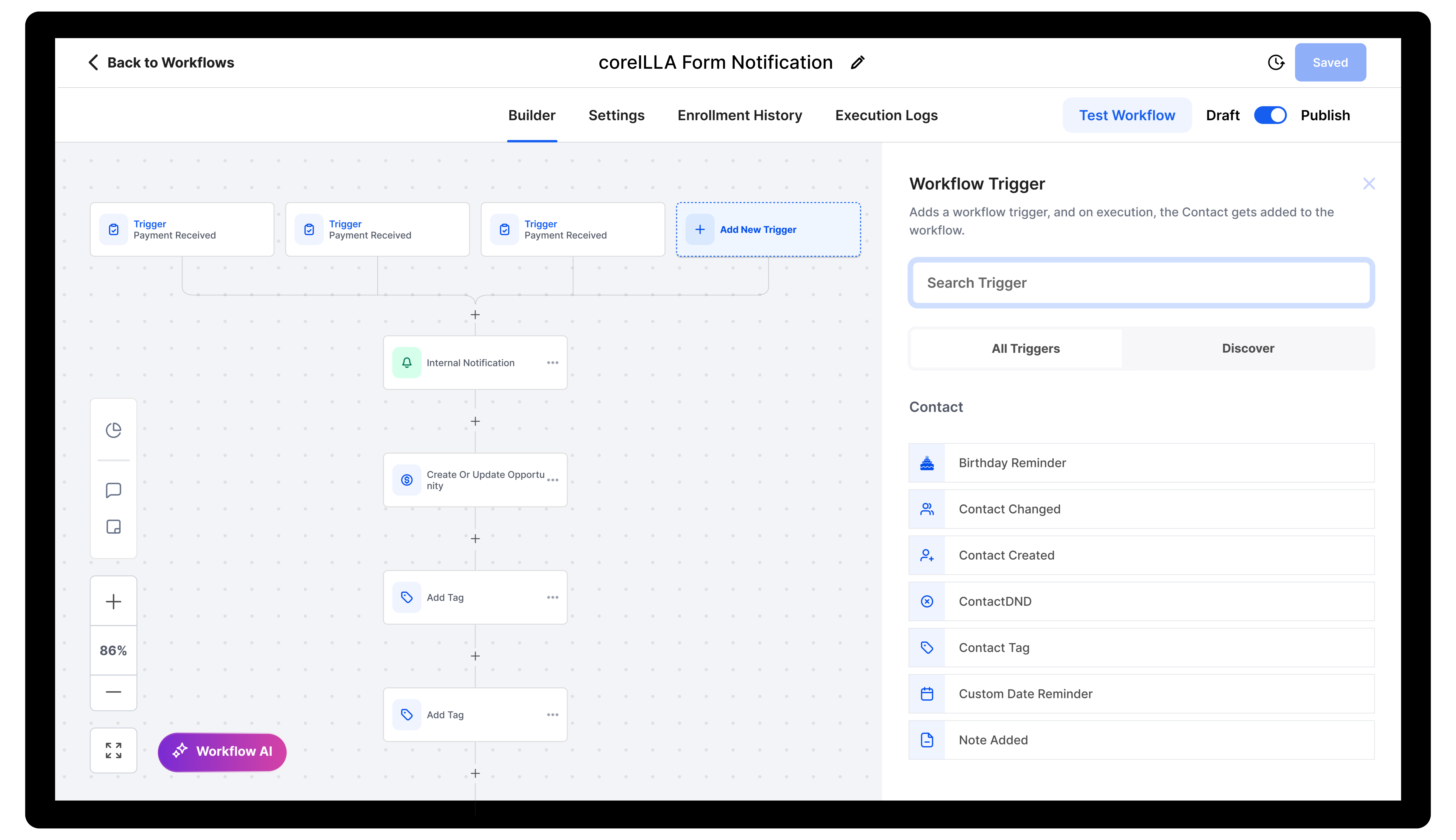
Task: Open the Internal Notification three-dot menu
Action: pos(552,363)
